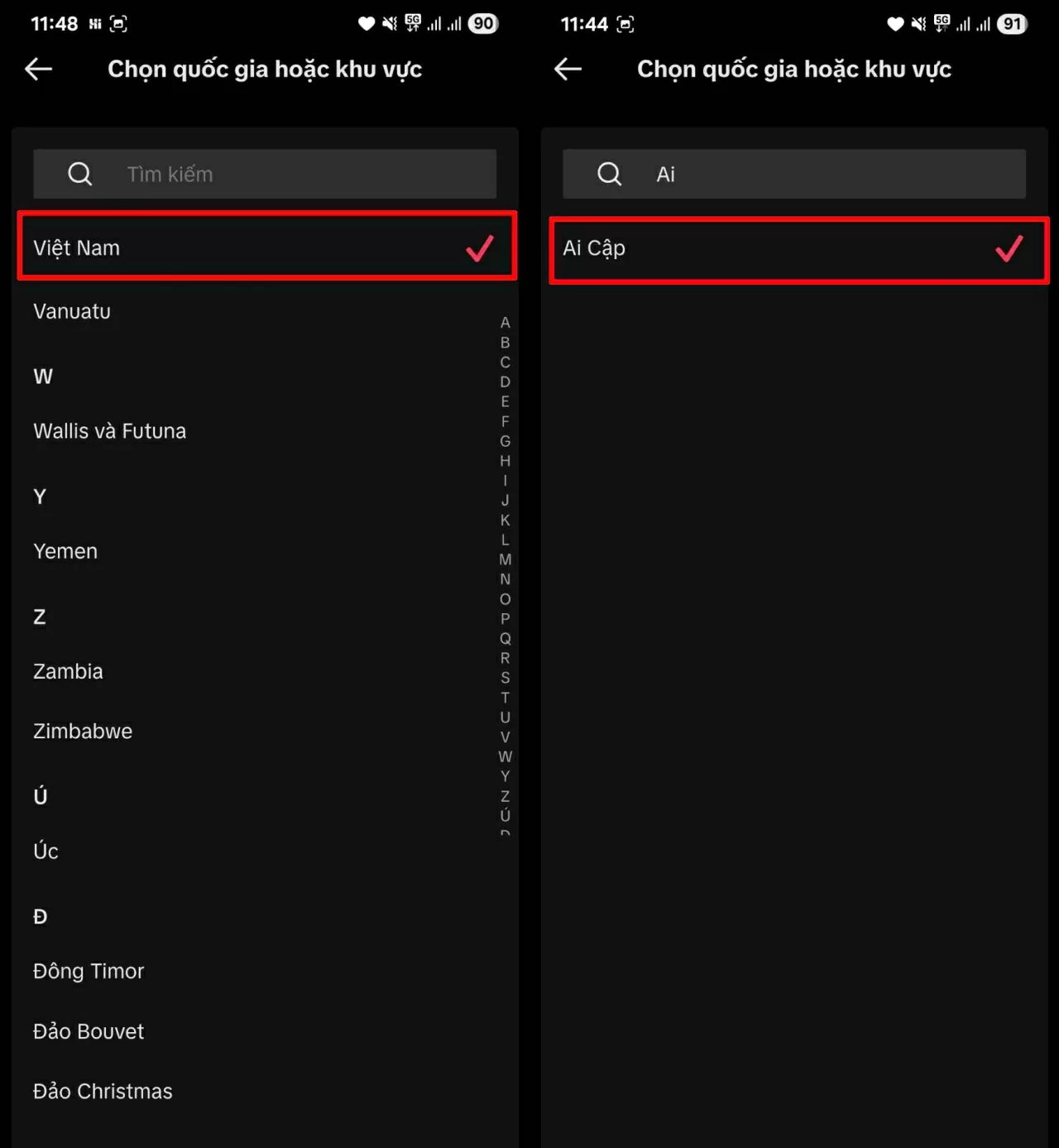1059x1148 pixels.
Task: Select Vanuatu from the country list
Action: coord(72,311)
